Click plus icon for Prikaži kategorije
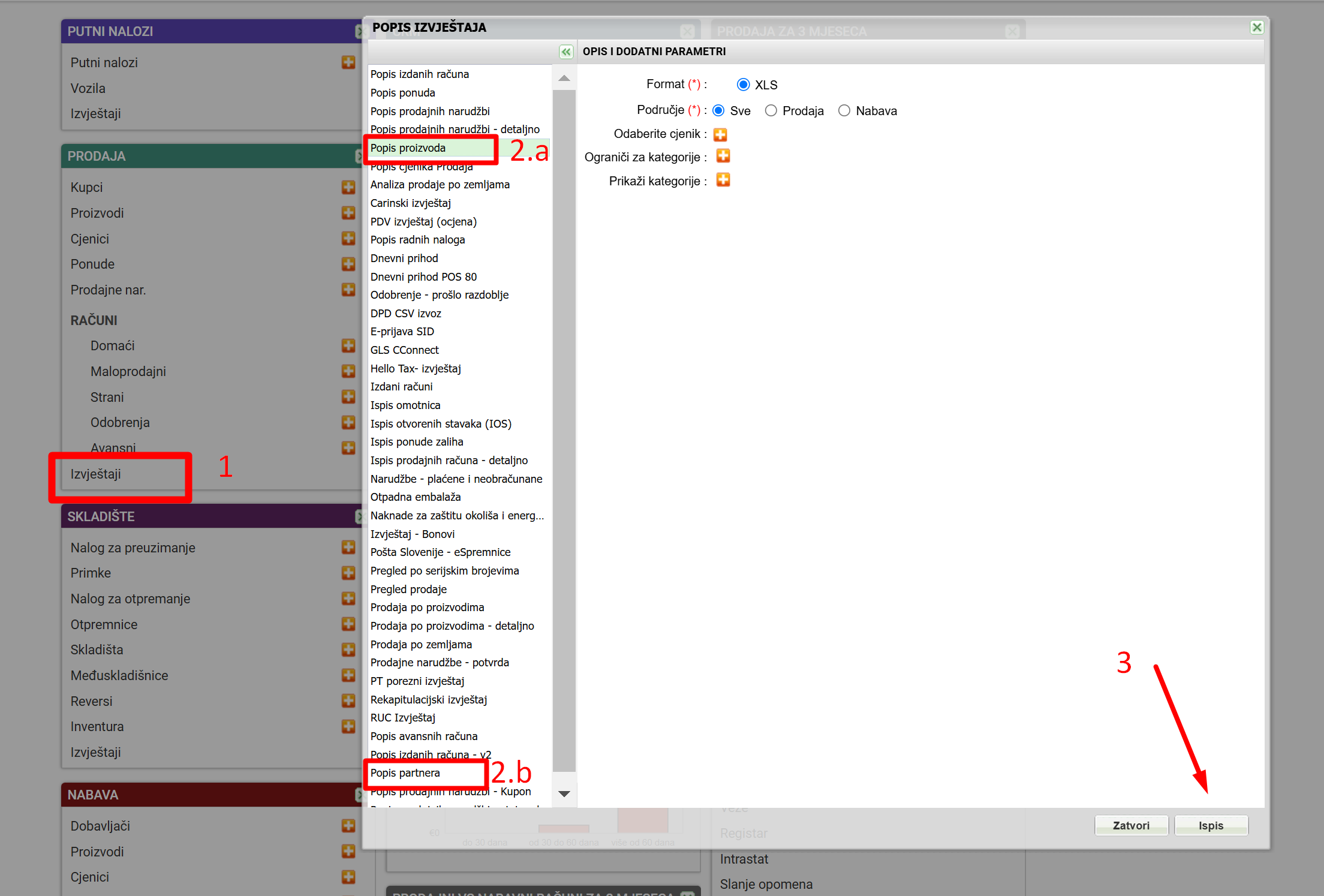This screenshot has width=1324, height=896. (x=723, y=181)
